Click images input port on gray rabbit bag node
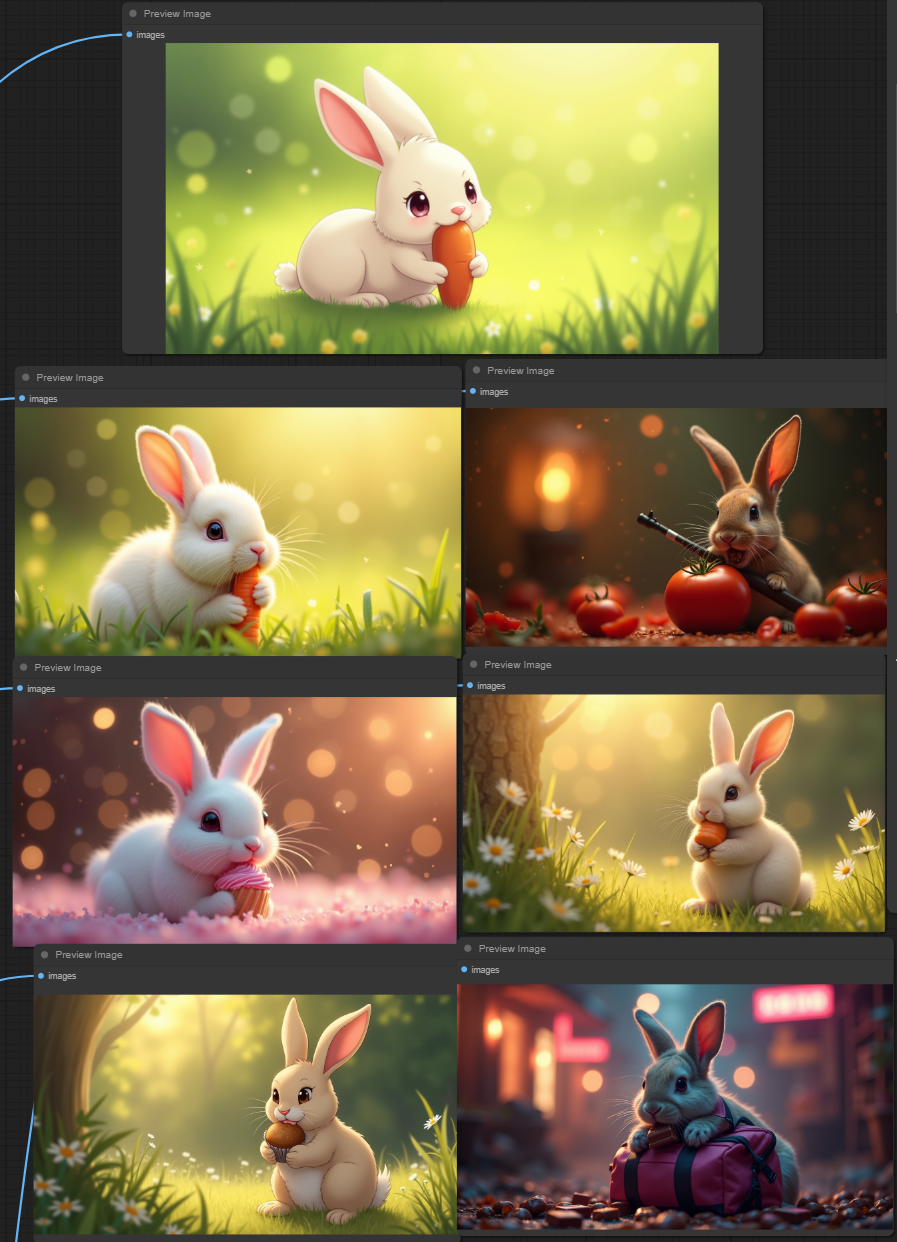Screen dimensions: 897x1242 [x=464, y=970]
